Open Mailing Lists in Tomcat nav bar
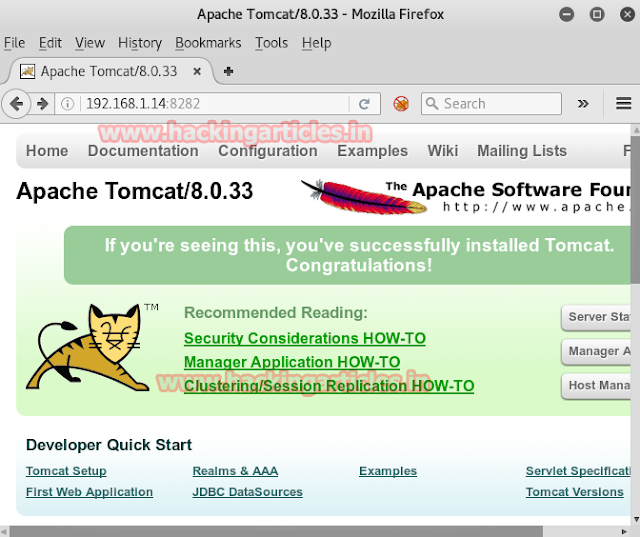This screenshot has height=537, width=640. coord(522,151)
